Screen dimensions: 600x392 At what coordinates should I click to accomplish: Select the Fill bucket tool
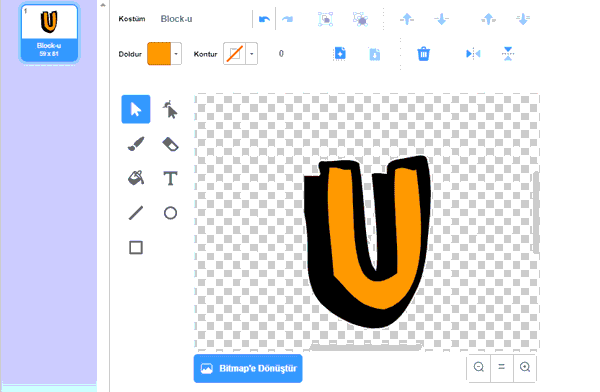pos(136,178)
